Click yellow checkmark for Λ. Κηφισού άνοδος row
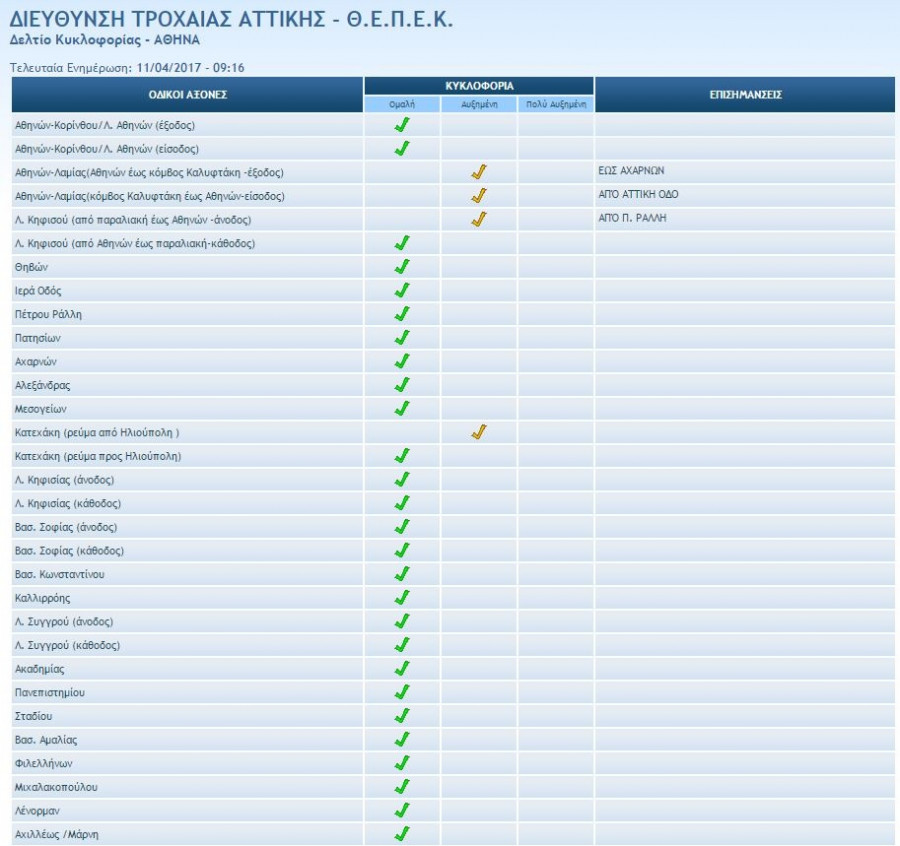900x846 pixels. click(x=479, y=219)
